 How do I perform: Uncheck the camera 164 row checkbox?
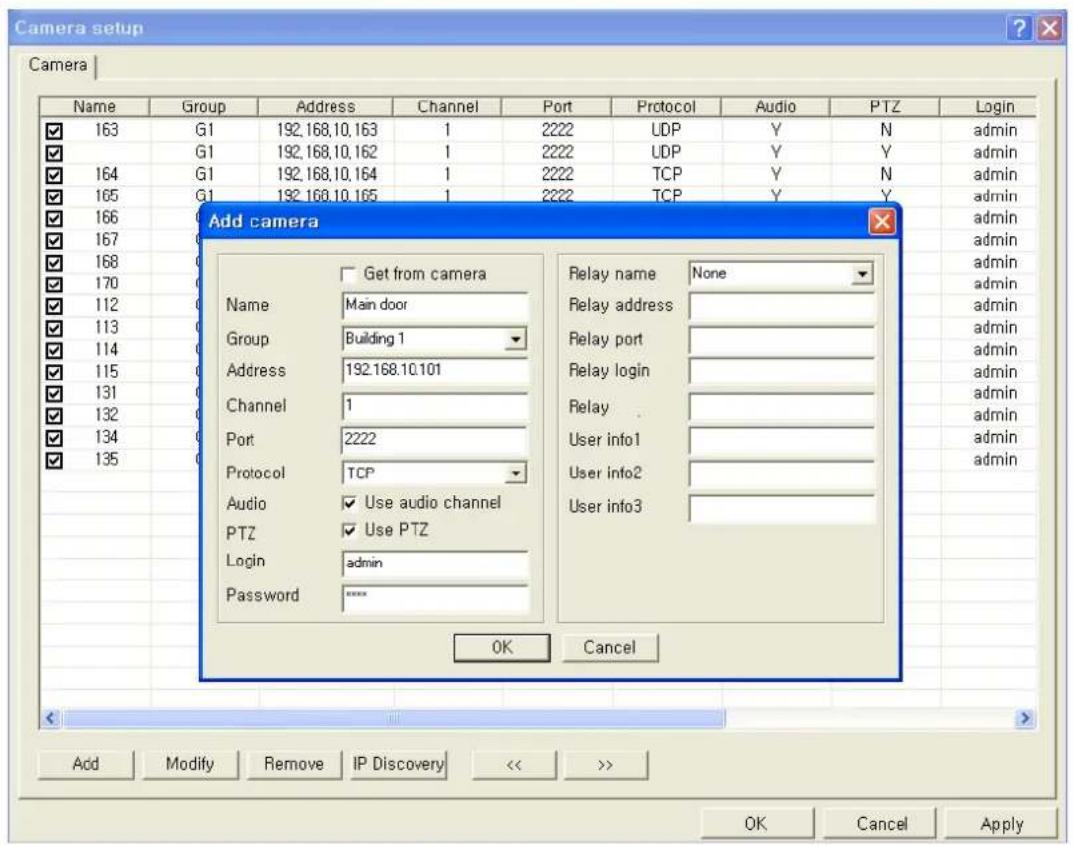click(53, 175)
